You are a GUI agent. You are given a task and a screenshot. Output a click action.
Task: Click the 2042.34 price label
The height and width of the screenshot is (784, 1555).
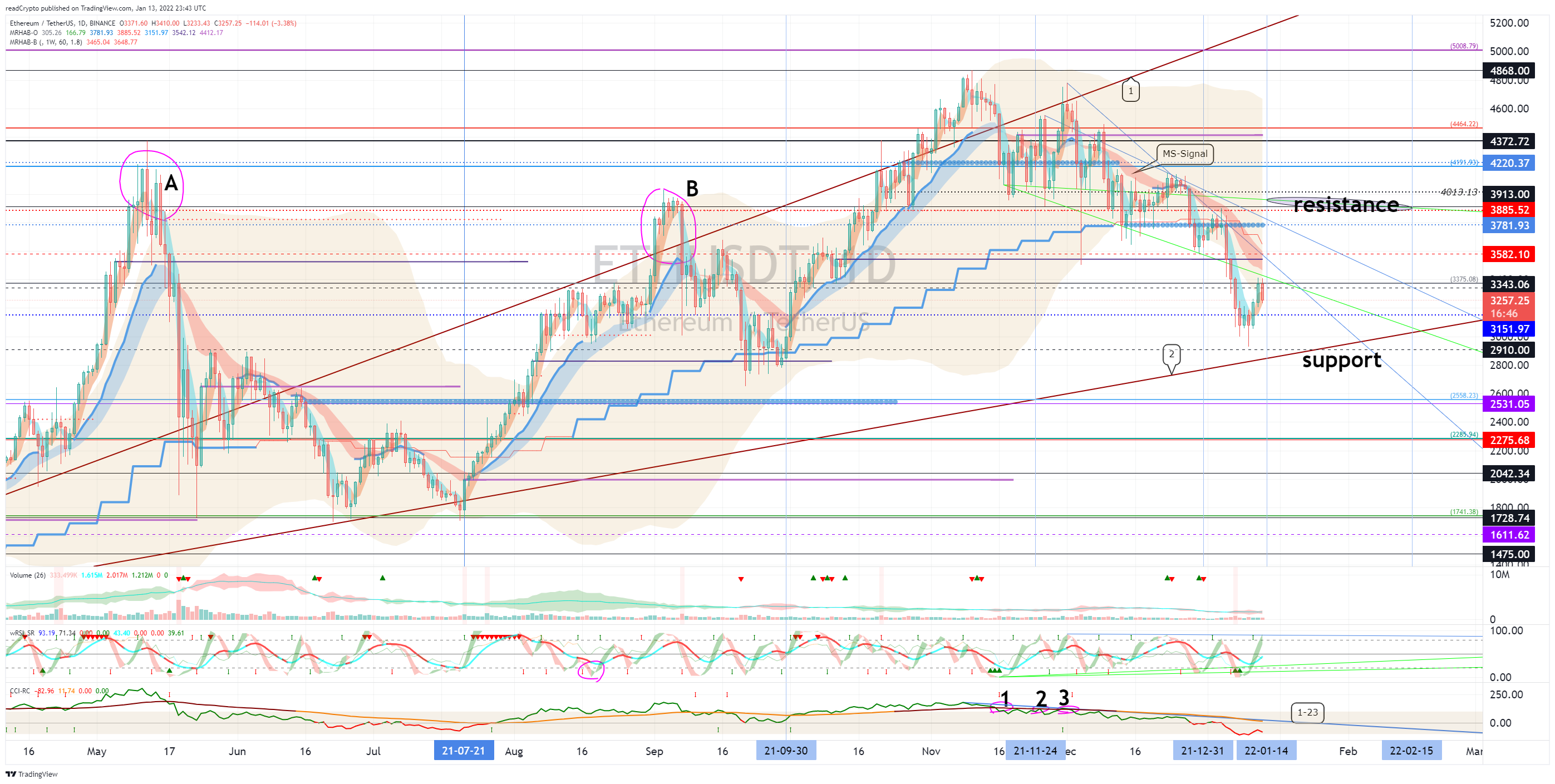coord(1508,474)
